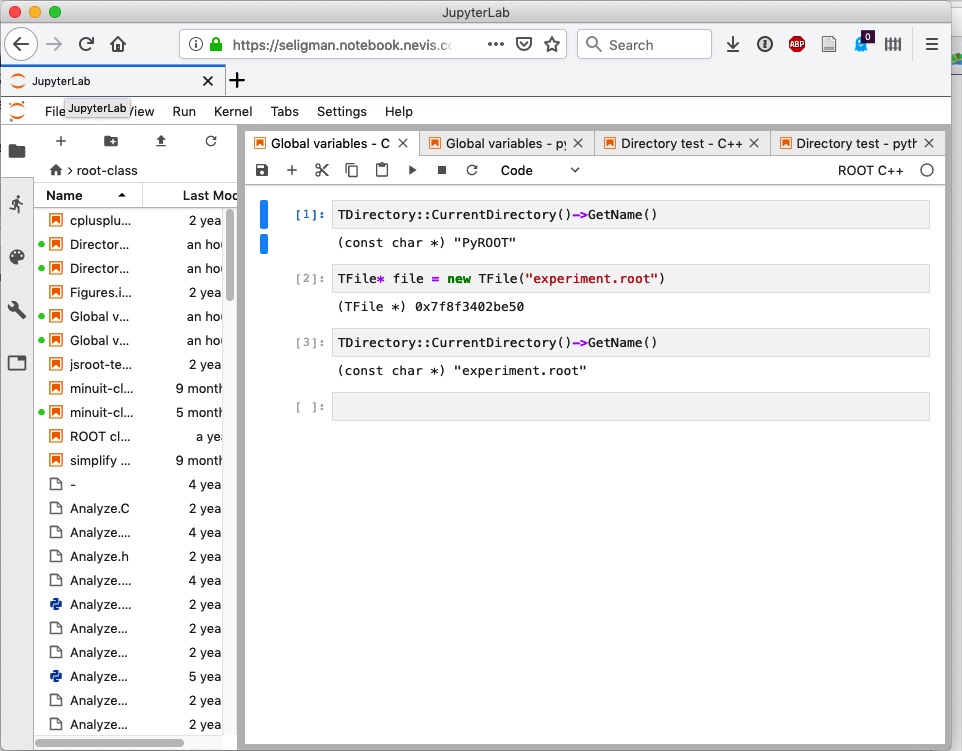The height and width of the screenshot is (751, 962).
Task: Run the selected cell with play icon
Action: [x=412, y=171]
